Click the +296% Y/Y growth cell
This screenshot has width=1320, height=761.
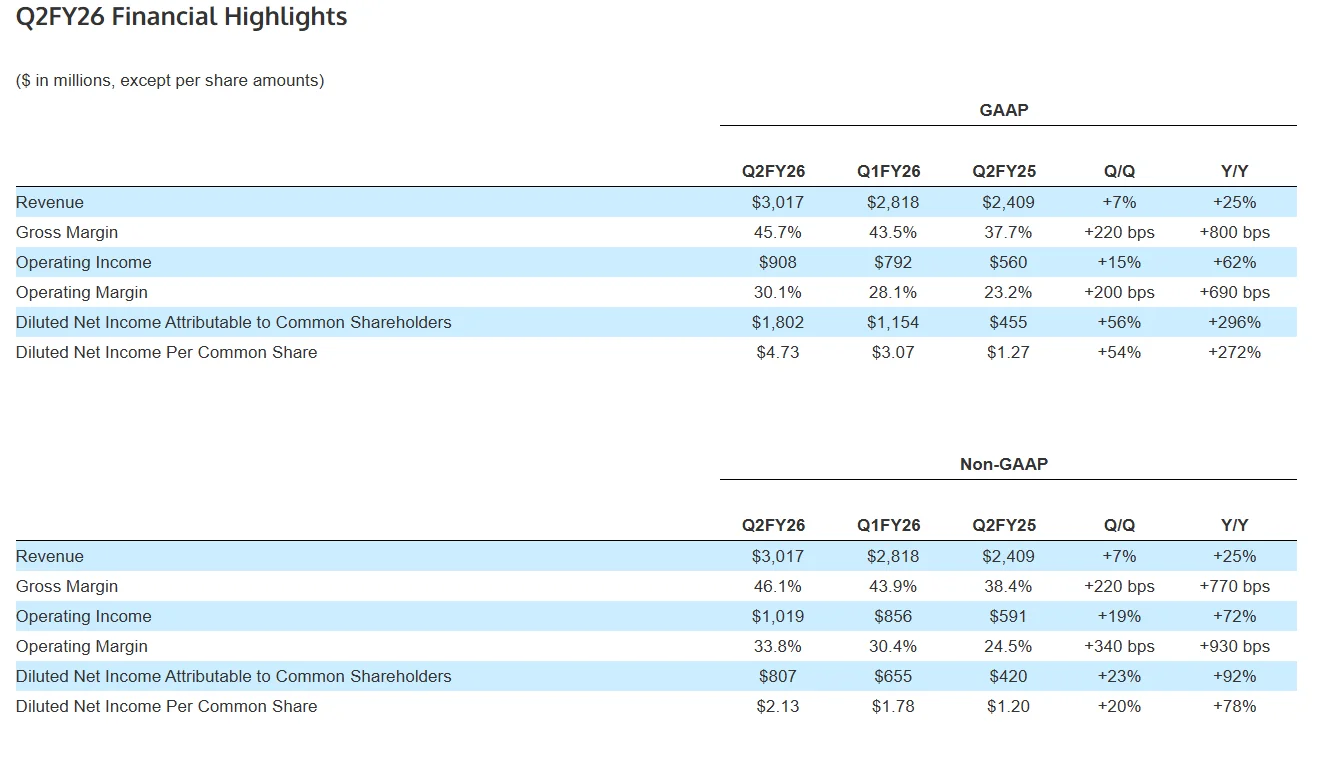coord(1234,322)
